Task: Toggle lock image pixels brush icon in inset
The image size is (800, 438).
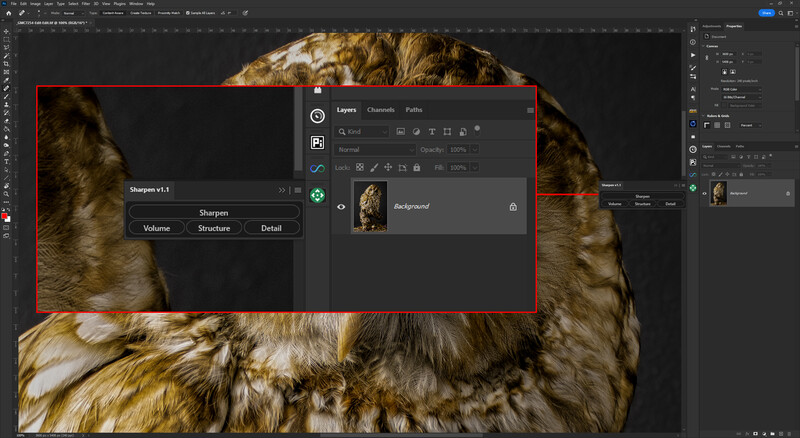Action: 374,167
